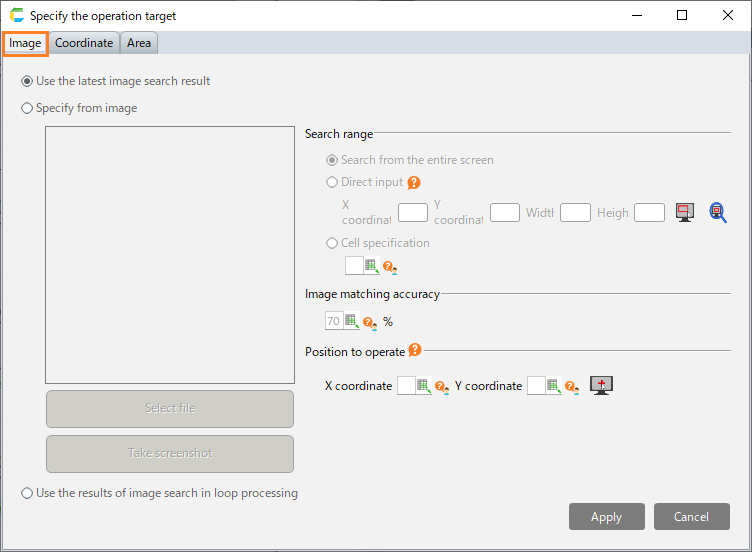Switch to the Coordinate tab
This screenshot has height=552, width=752.
84,43
